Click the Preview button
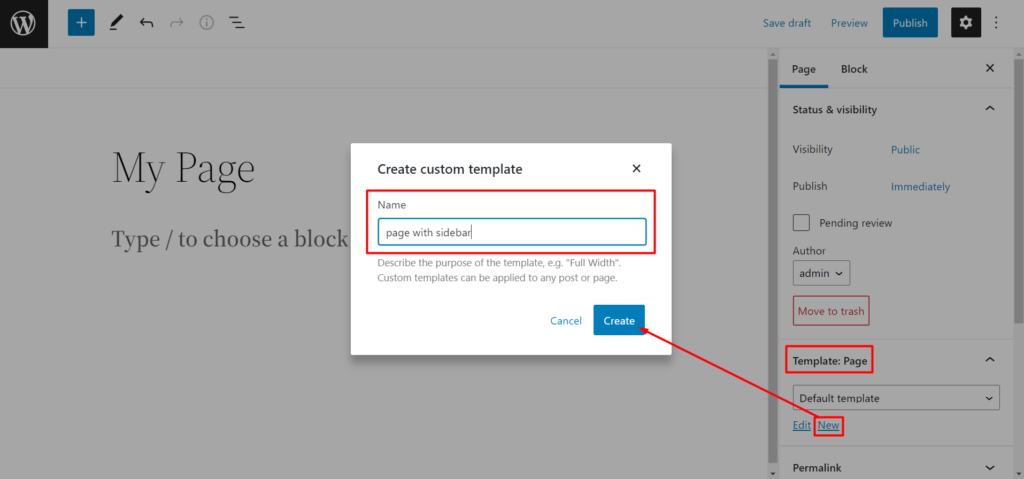This screenshot has width=1024, height=479. pos(849,23)
